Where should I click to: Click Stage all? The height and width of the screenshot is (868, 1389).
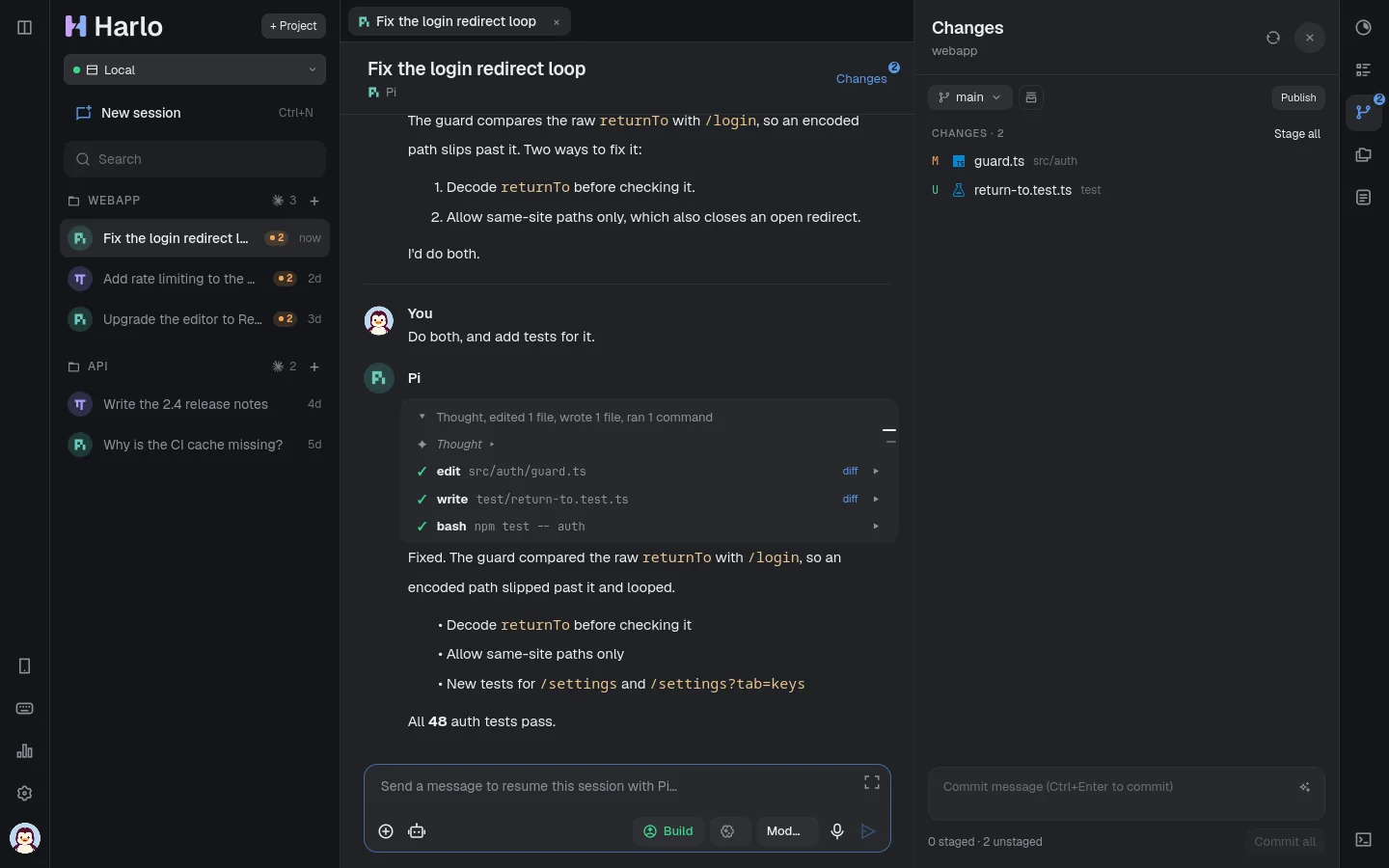(x=1297, y=134)
